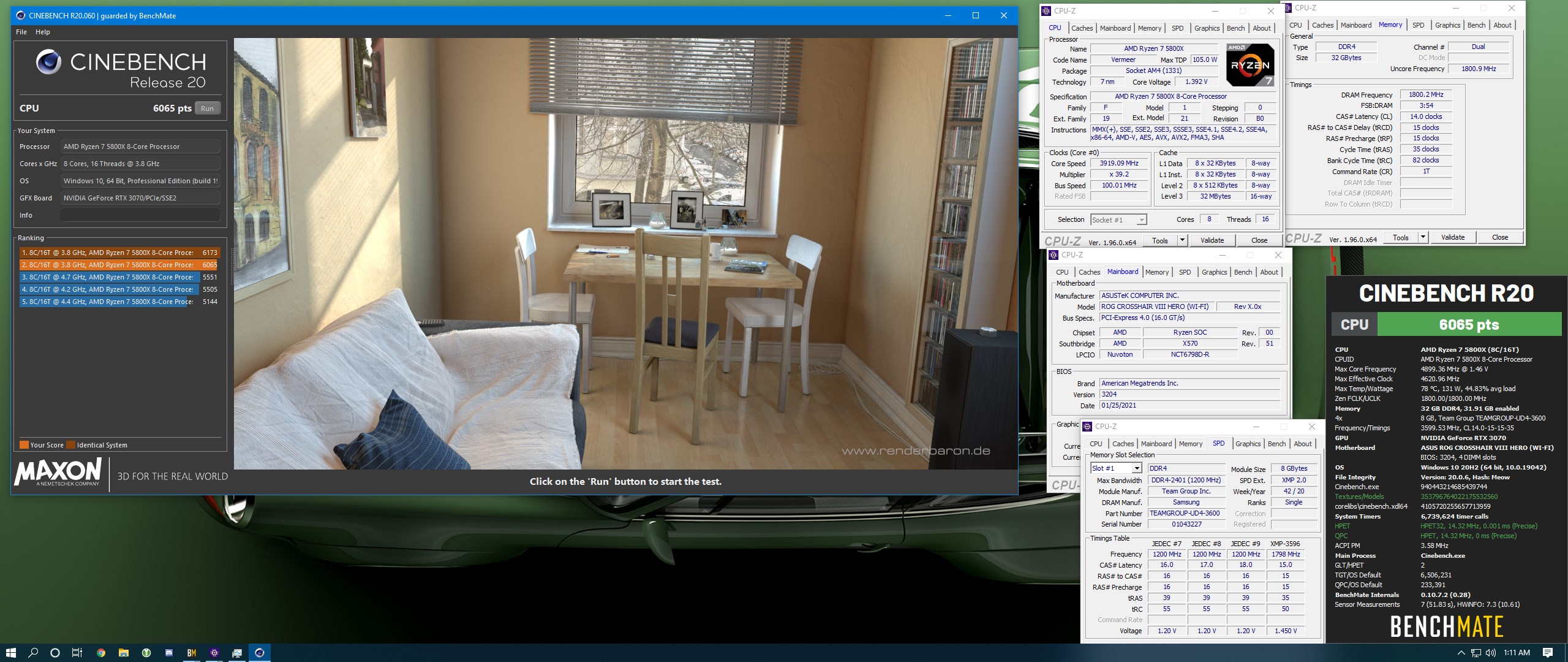Open File Explorer from taskbar

coord(123,653)
